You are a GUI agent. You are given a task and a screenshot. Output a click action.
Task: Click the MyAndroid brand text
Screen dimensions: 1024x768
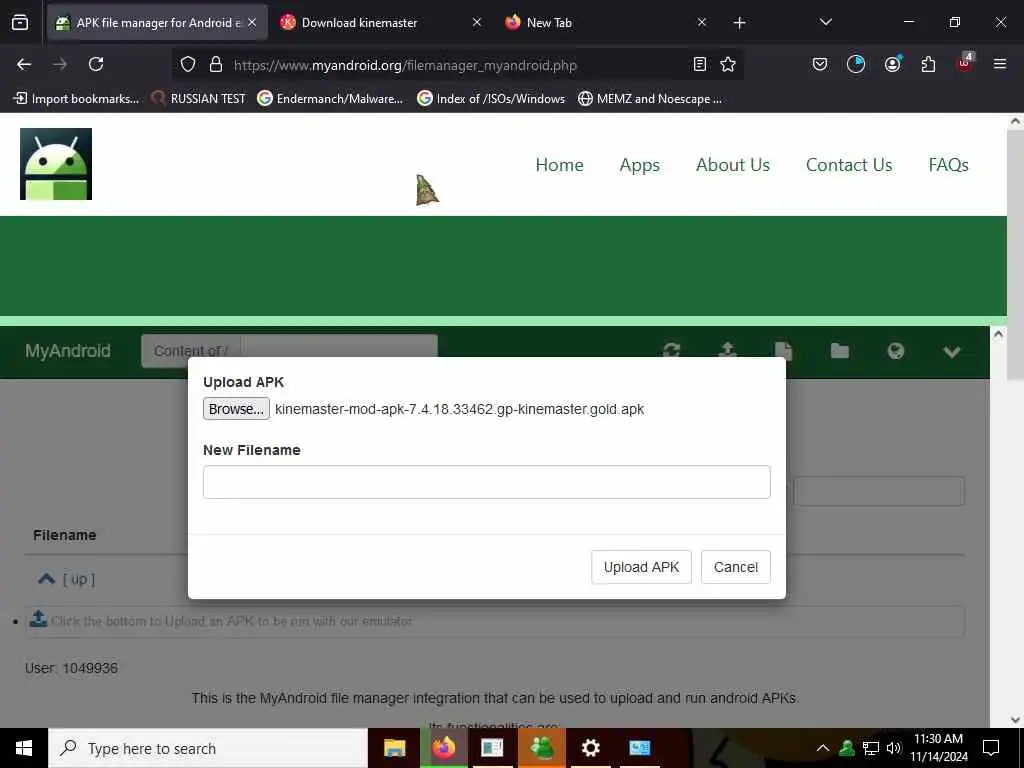[x=68, y=351]
